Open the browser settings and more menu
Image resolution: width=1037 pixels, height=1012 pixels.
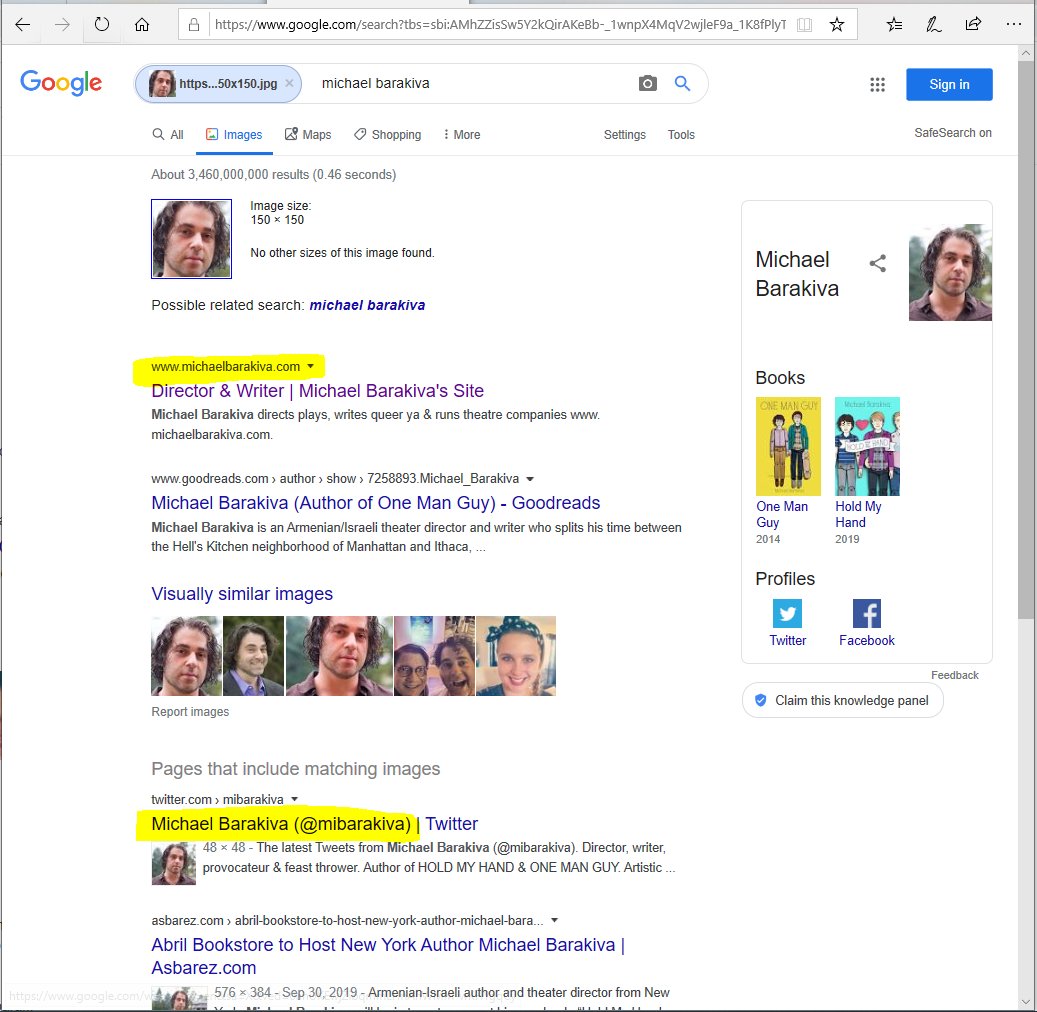(1013, 24)
